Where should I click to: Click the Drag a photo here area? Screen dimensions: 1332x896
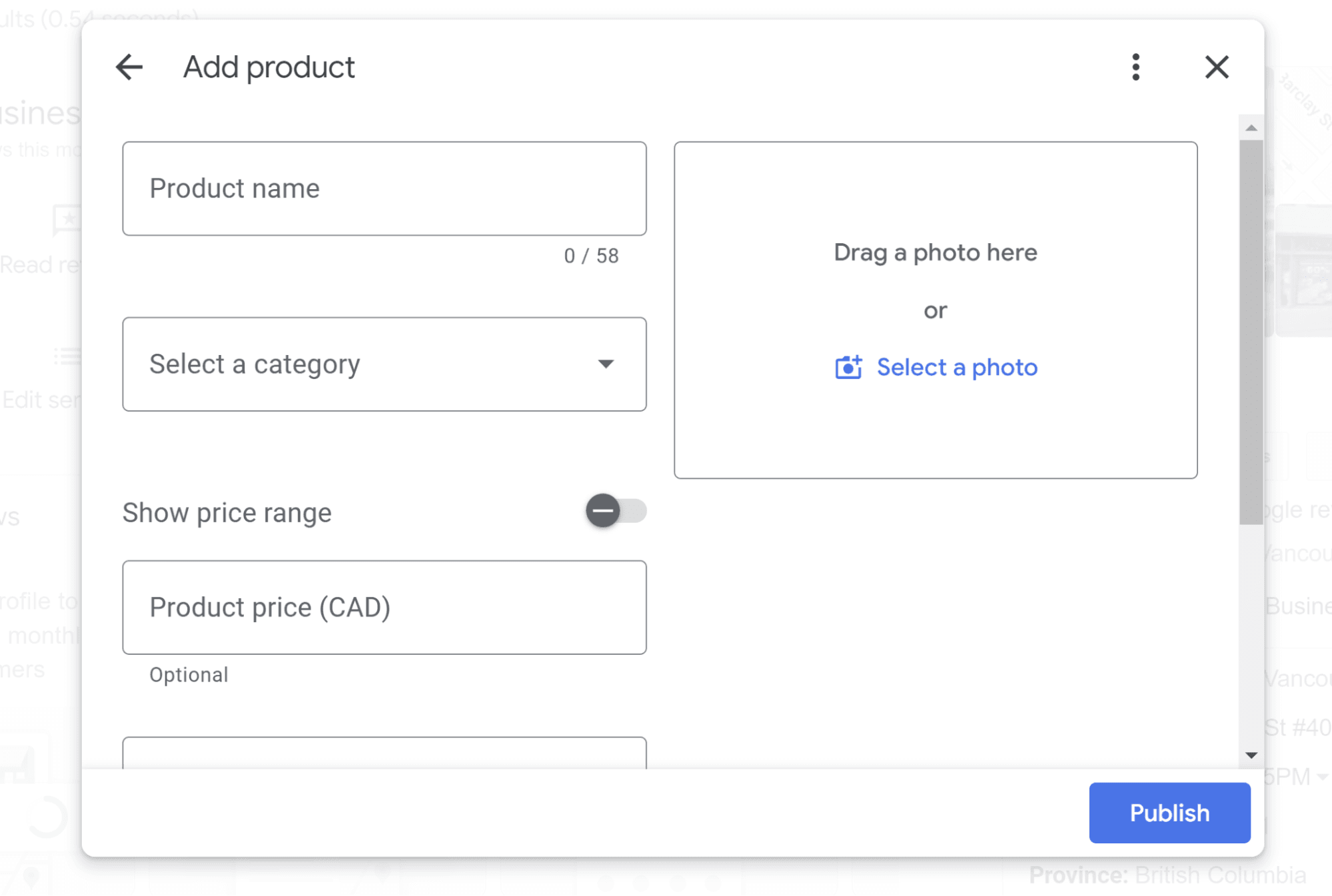(x=935, y=252)
